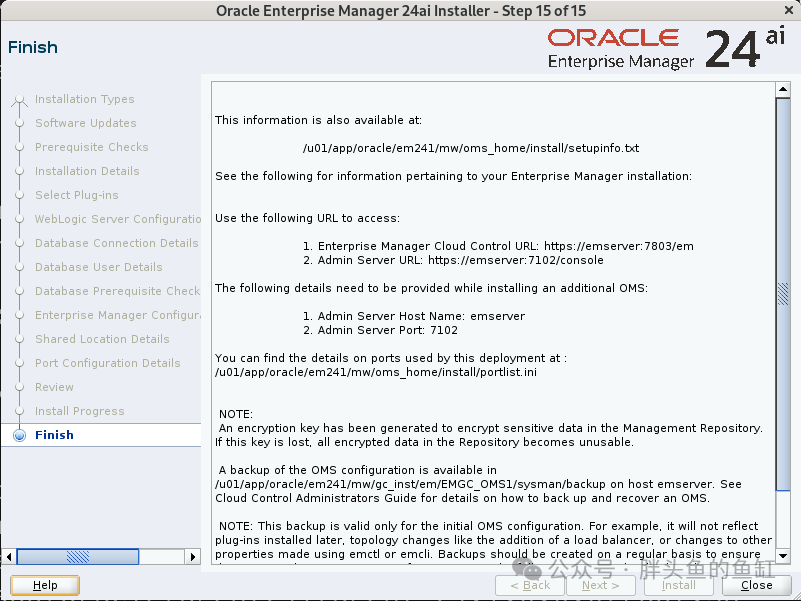
Task: Select the Installation Details step
Action: click(87, 171)
